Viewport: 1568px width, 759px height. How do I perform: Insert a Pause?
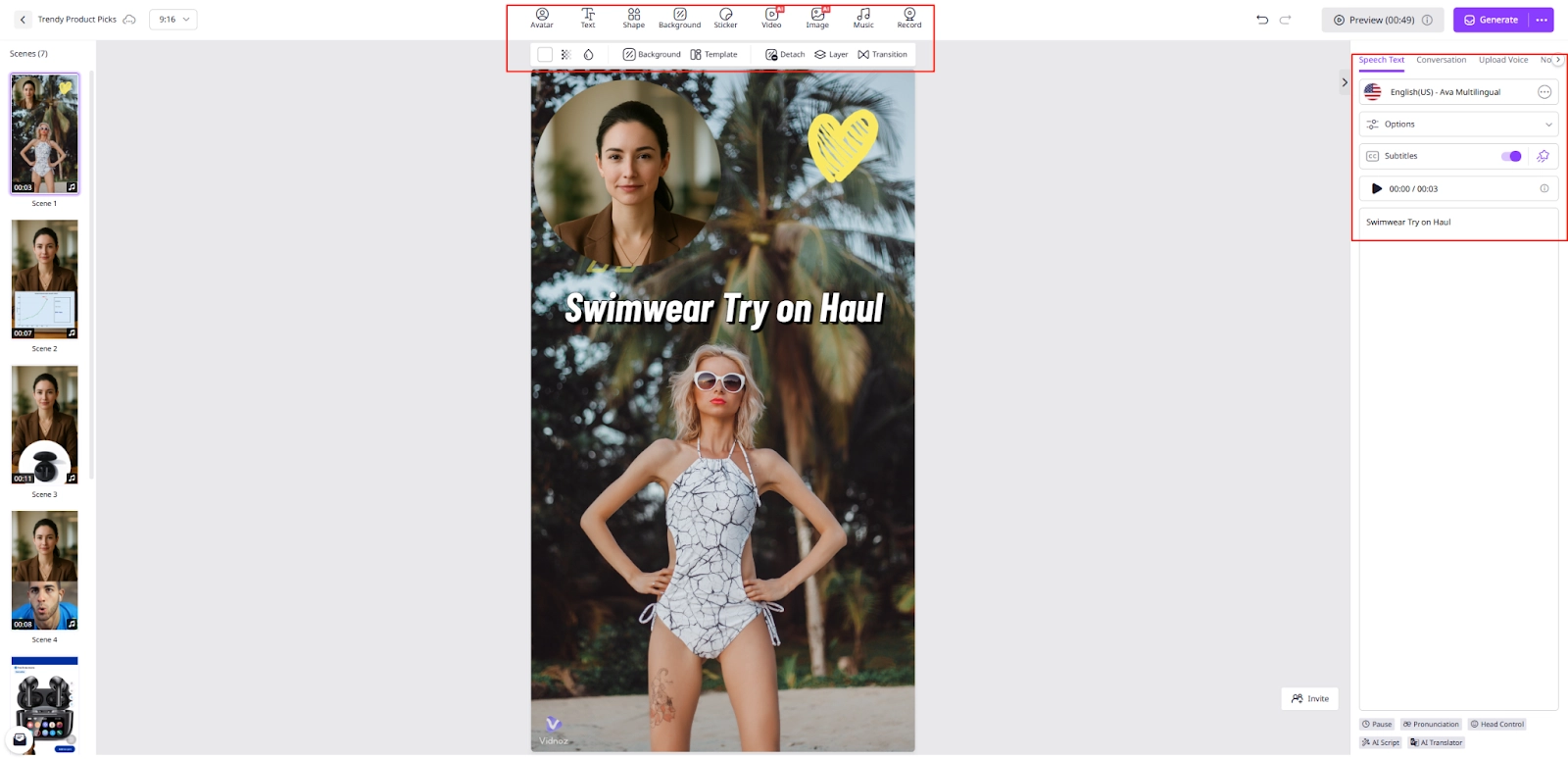(x=1377, y=725)
